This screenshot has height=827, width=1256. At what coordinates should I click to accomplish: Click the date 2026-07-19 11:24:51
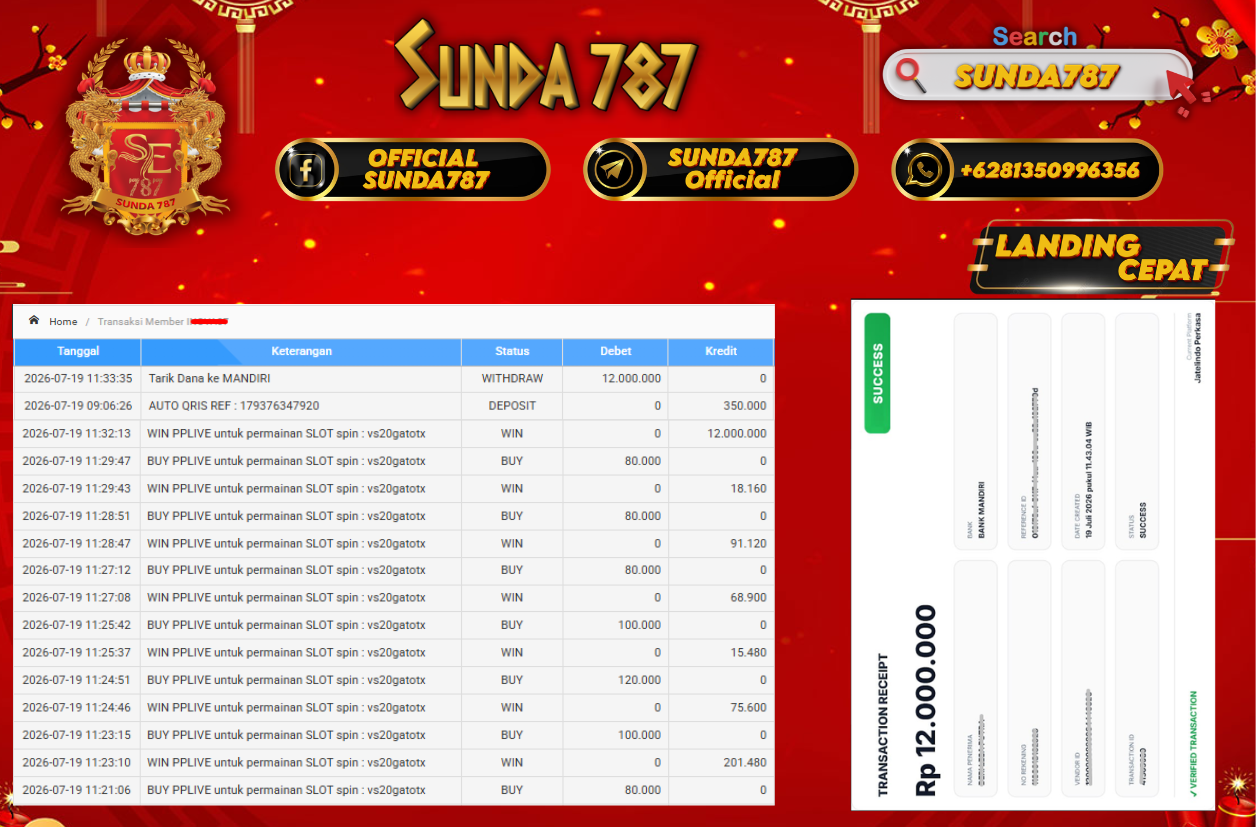pyautogui.click(x=77, y=680)
